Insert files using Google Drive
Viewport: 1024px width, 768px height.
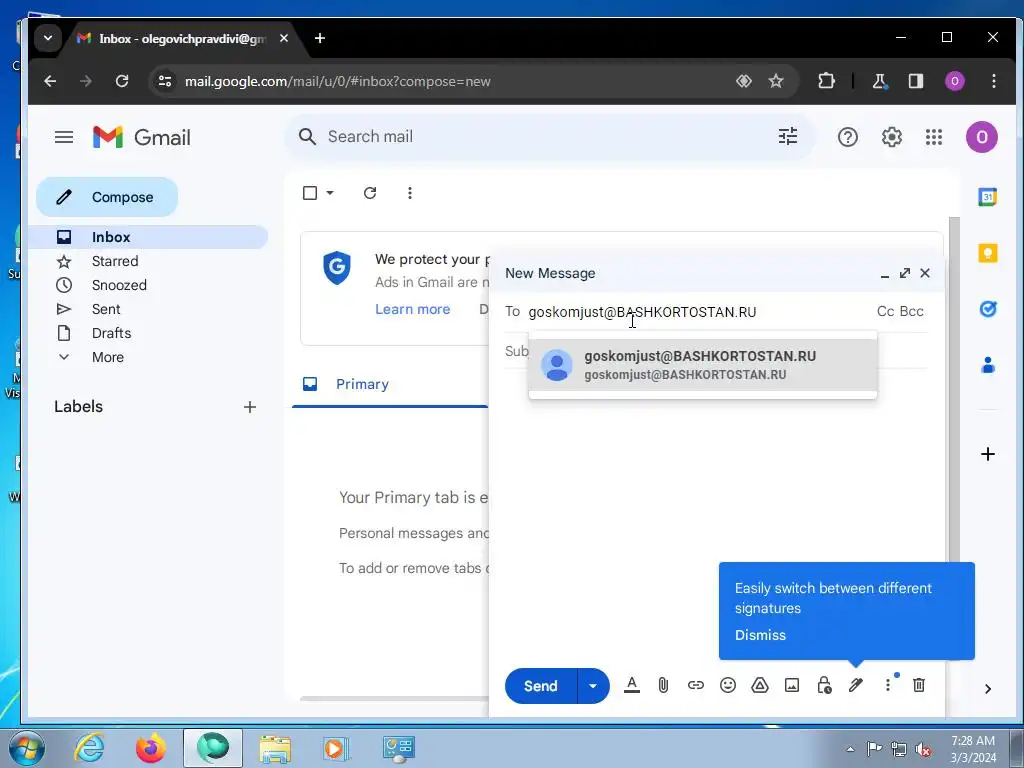coord(760,685)
